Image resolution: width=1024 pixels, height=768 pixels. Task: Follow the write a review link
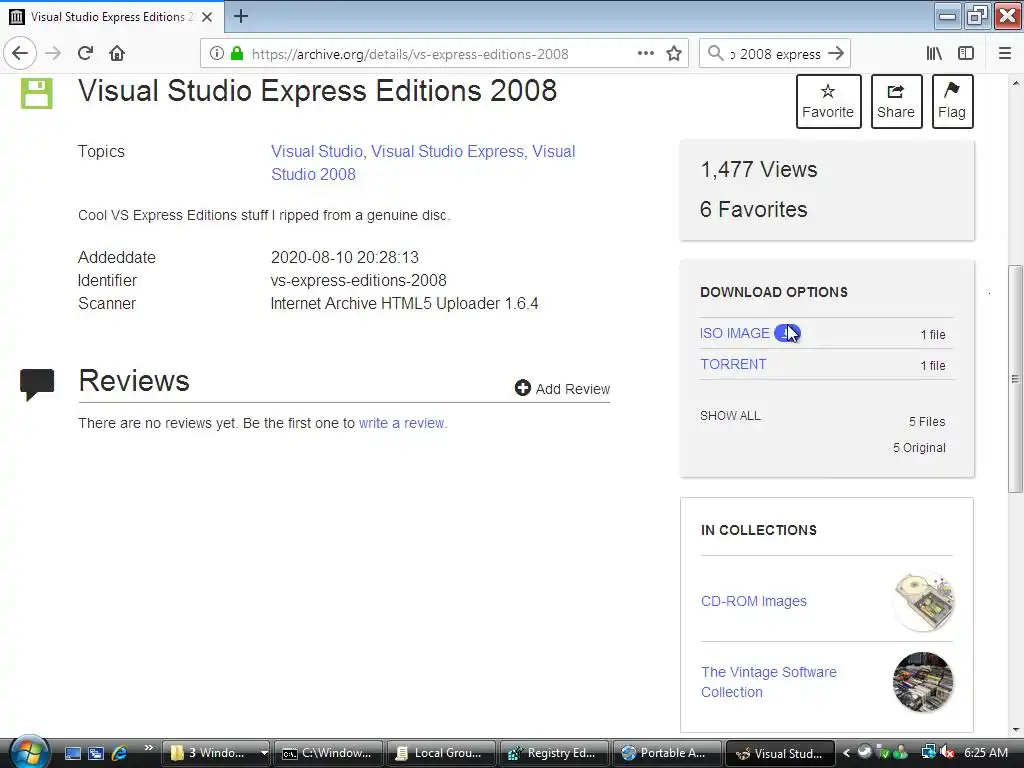(x=403, y=423)
